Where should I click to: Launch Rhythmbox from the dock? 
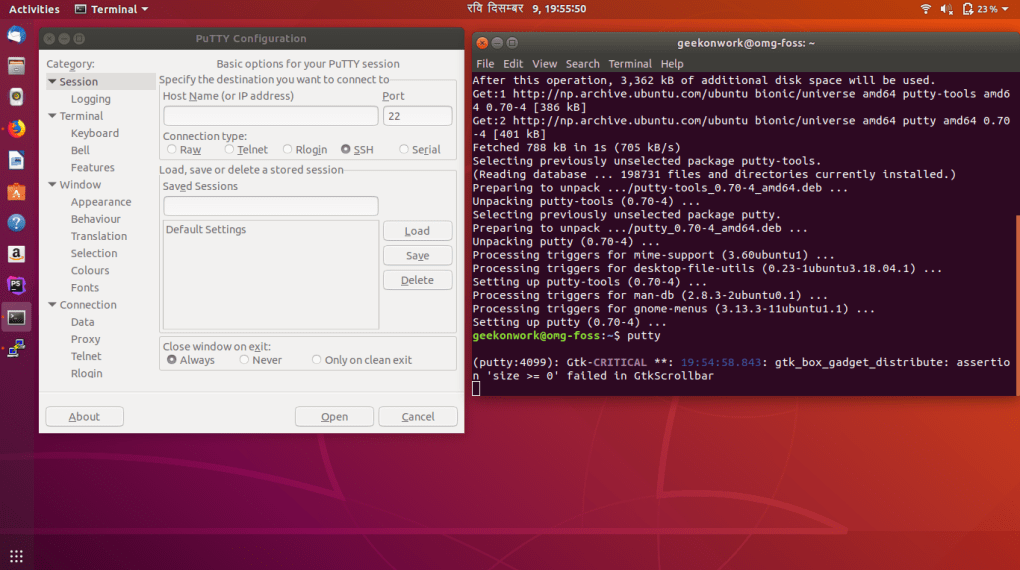[16, 97]
